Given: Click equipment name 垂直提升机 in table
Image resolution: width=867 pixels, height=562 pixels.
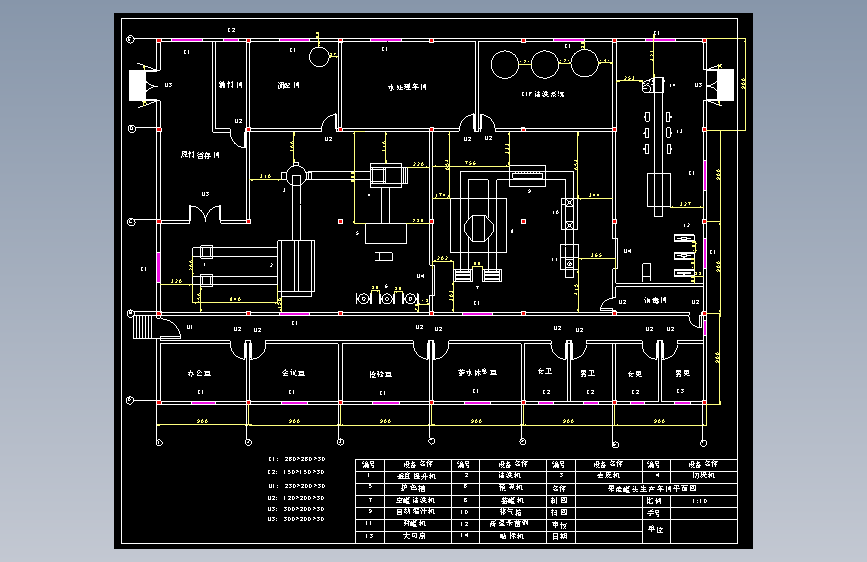Looking at the screenshot, I should coord(417,476).
